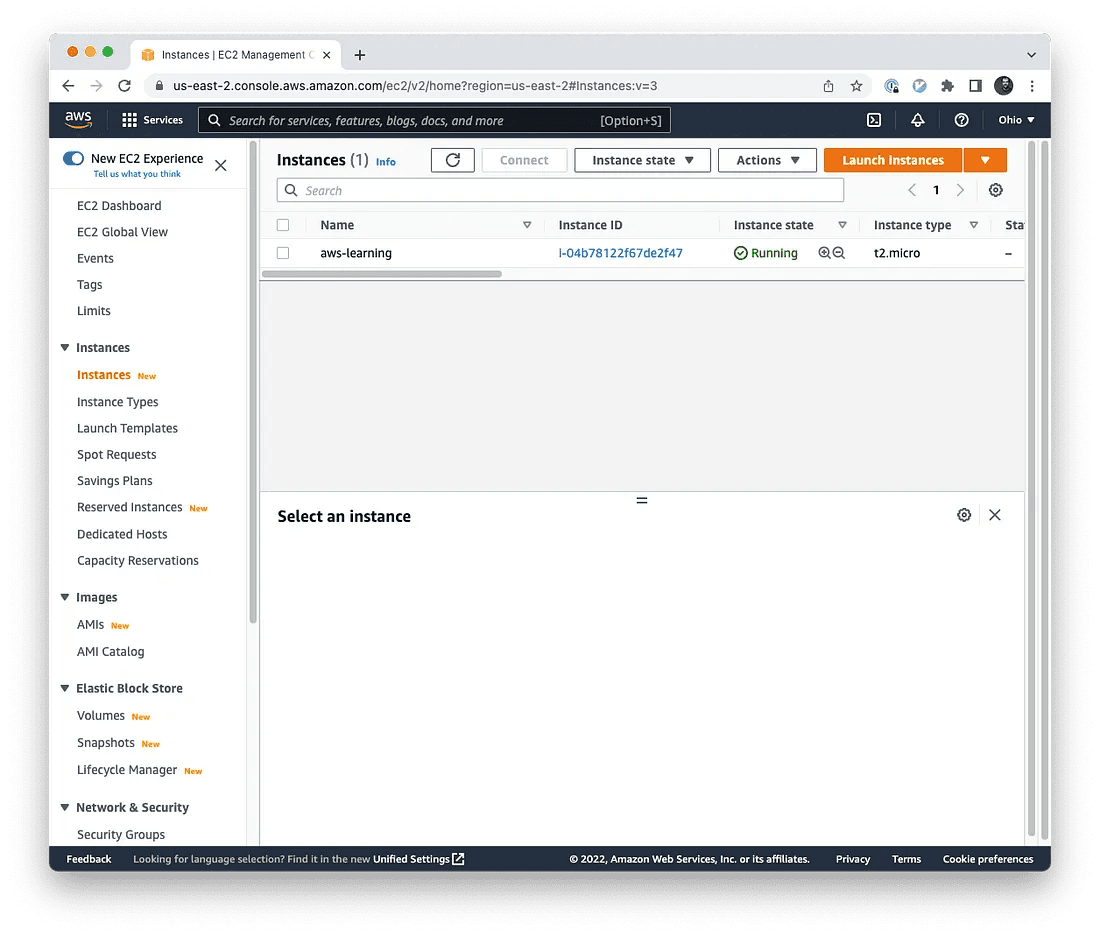Open table preferences gear next to pagination
Image resolution: width=1100 pixels, height=936 pixels.
tap(995, 190)
